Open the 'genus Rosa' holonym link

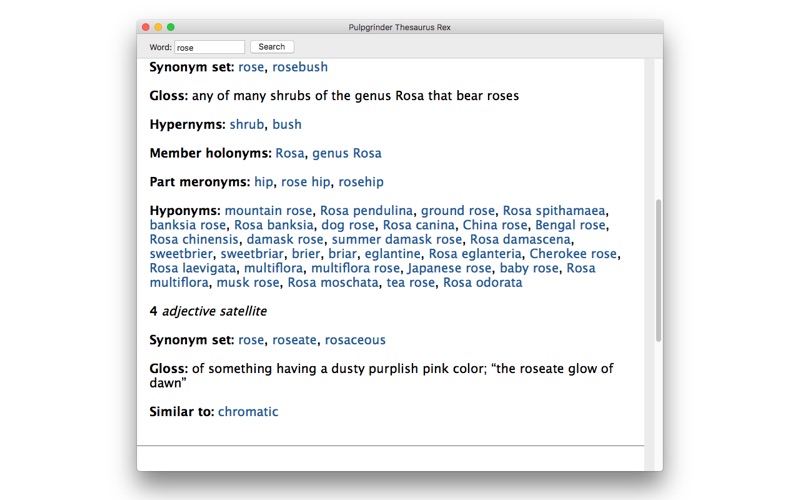(x=347, y=153)
